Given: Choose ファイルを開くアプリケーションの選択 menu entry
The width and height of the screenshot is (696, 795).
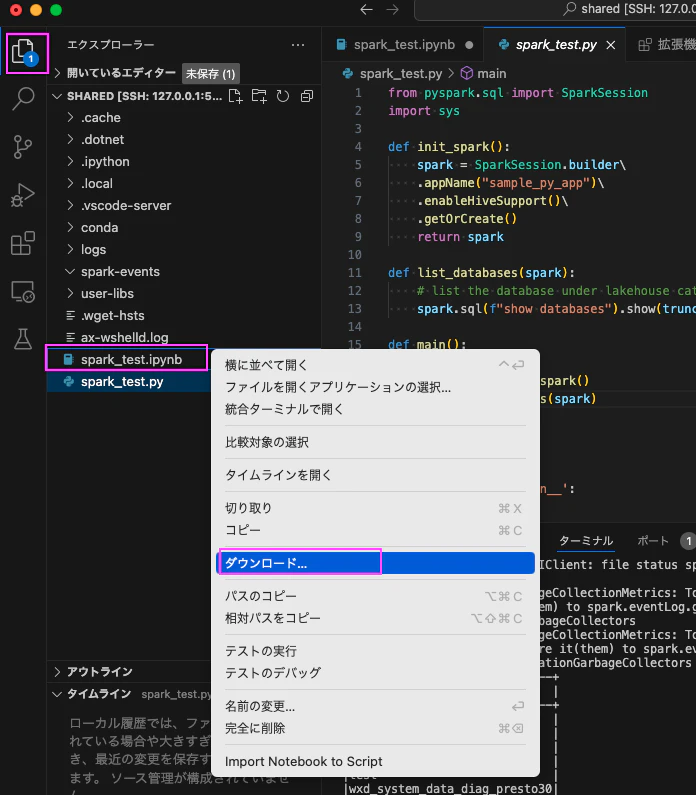Looking at the screenshot, I should point(375,387).
